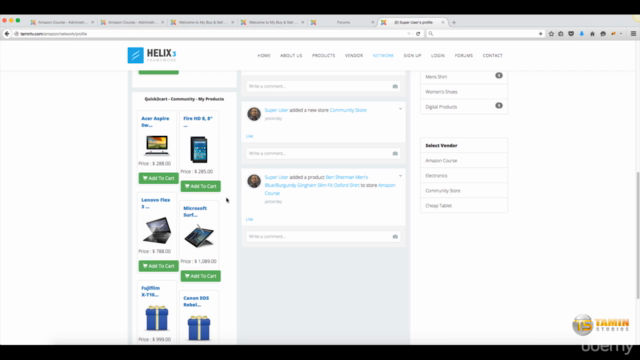Click comment field under Ben Sherman post
The width and height of the screenshot is (640, 360).
[x=323, y=237]
